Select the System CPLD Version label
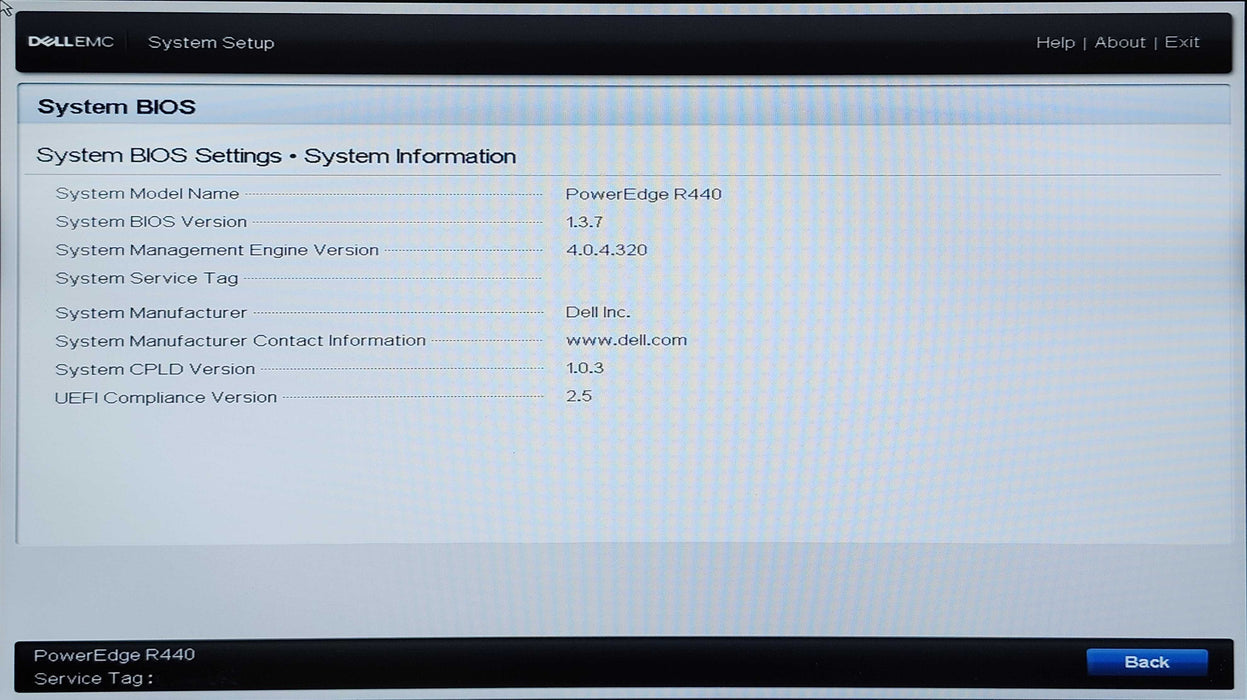This screenshot has width=1247, height=700. click(155, 369)
